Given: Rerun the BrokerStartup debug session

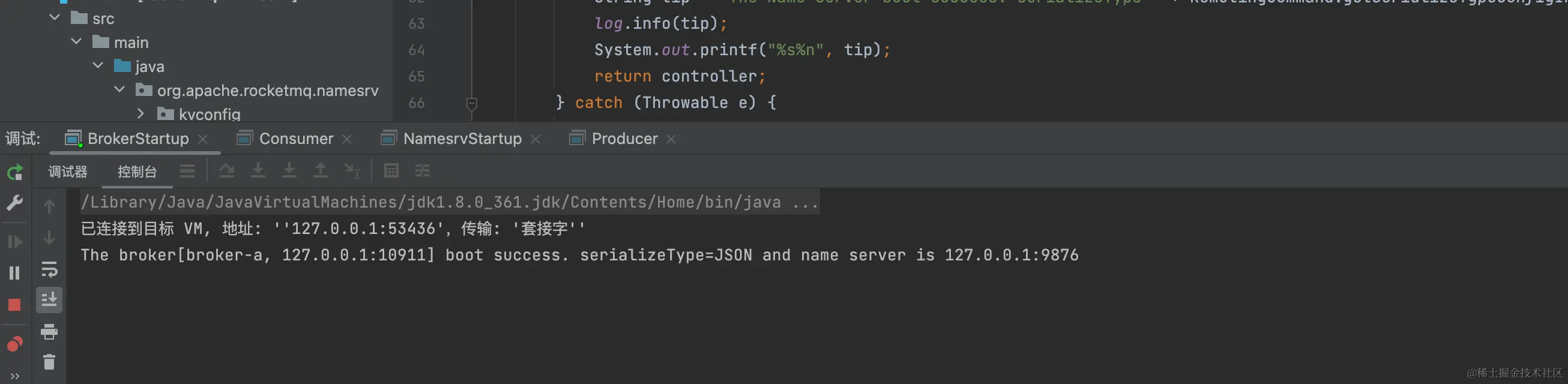Looking at the screenshot, I should point(14,172).
